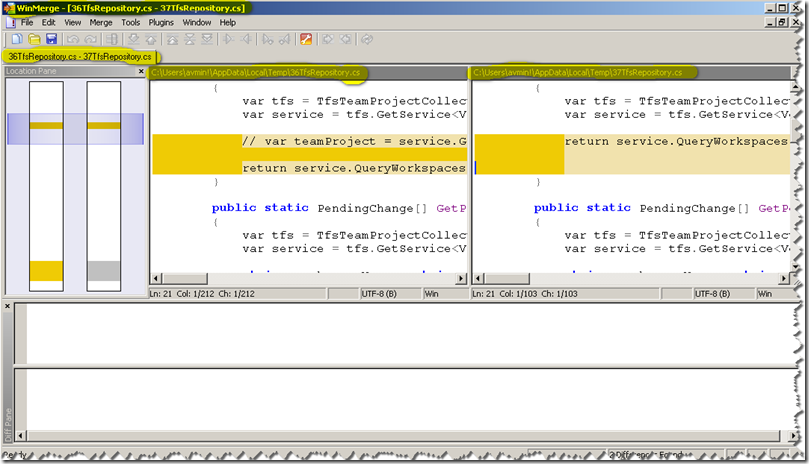Click the right pane 37TfsRepository.cs path header
The image size is (809, 464).
pyautogui.click(x=632, y=72)
